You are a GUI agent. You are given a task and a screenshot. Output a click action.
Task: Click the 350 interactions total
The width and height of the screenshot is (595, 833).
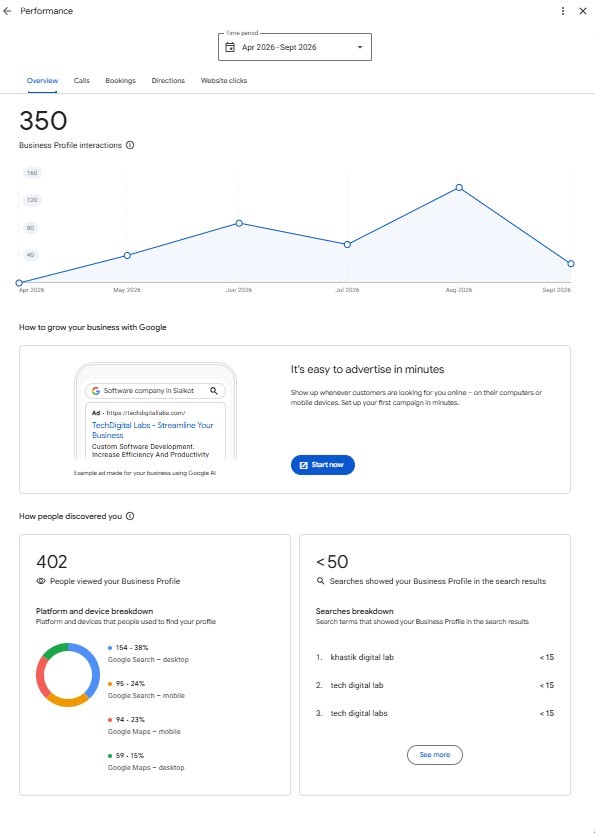point(43,121)
